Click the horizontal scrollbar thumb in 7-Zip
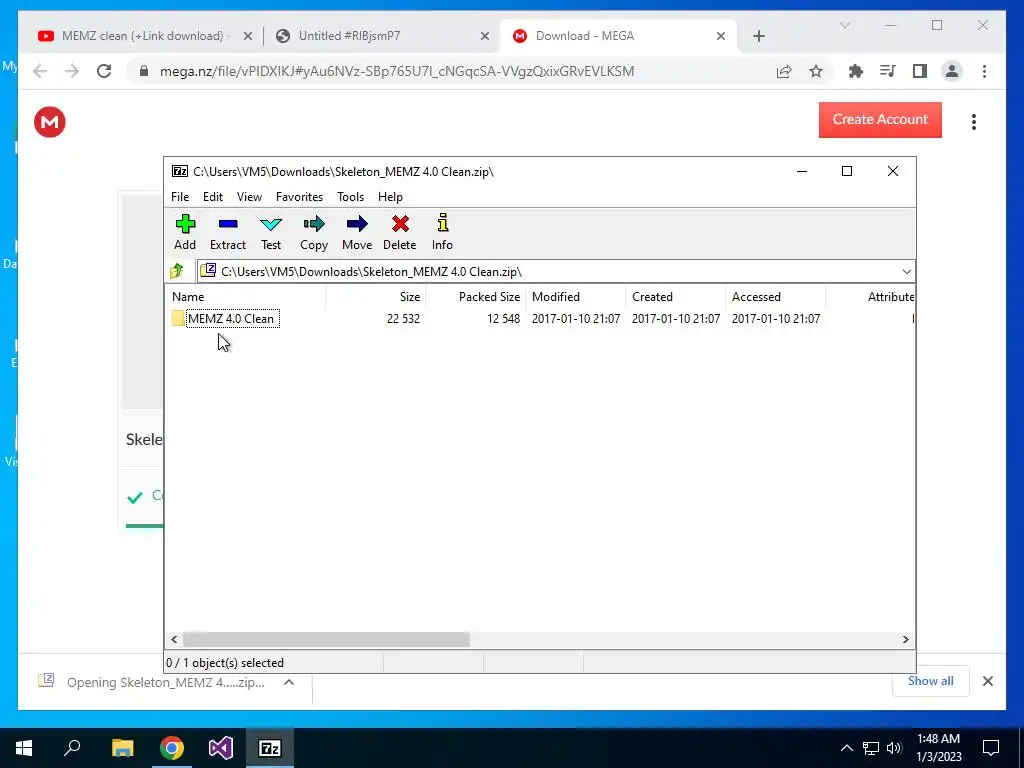This screenshot has height=768, width=1024. click(x=326, y=639)
